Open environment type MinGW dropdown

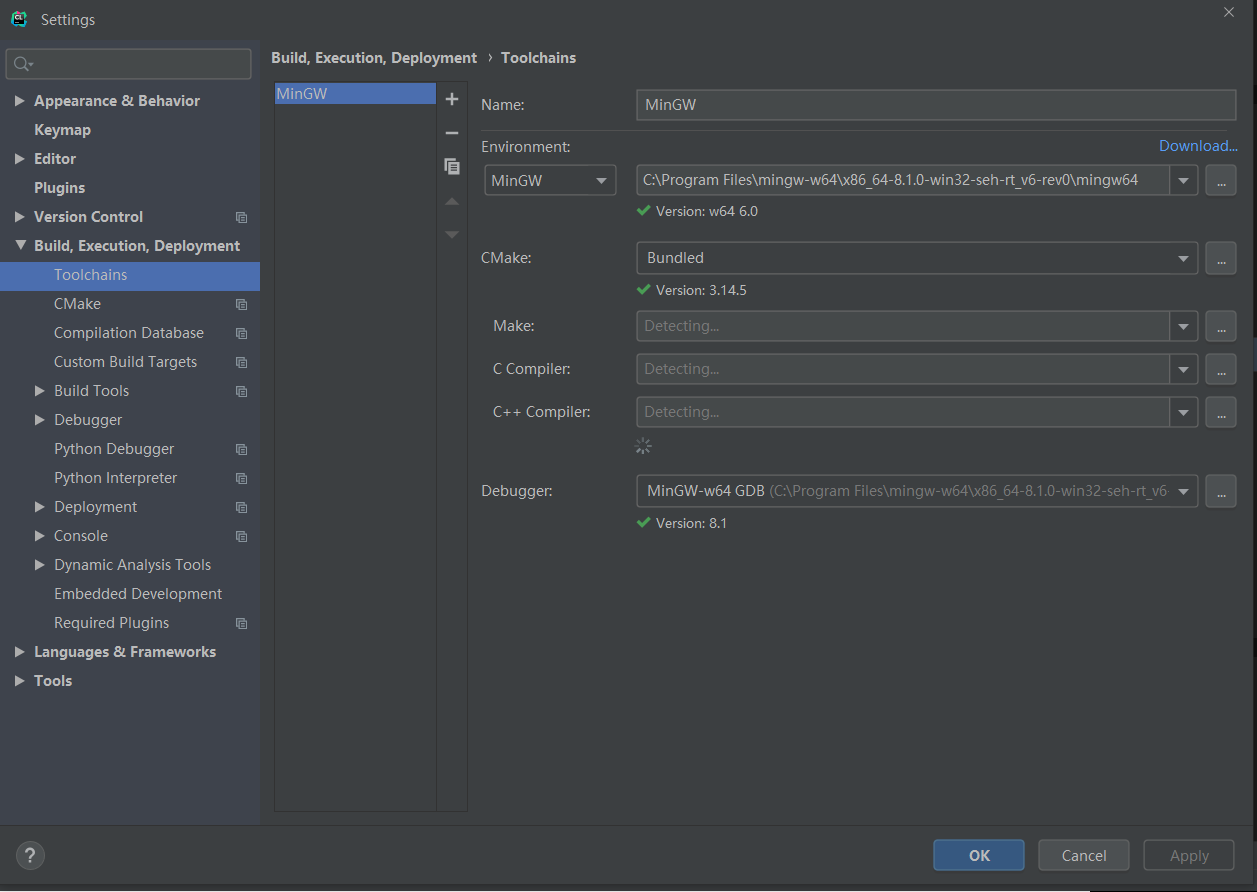tap(550, 181)
